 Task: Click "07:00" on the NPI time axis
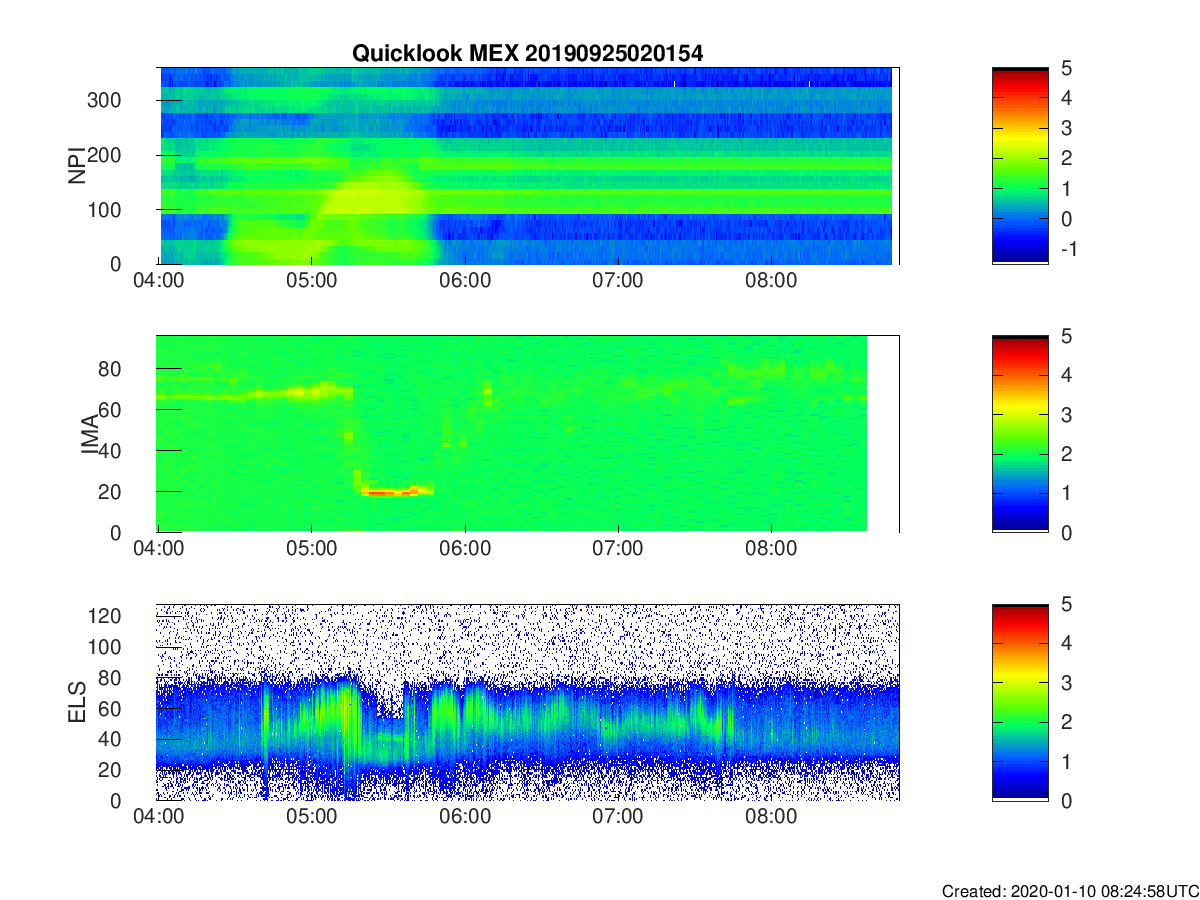[618, 280]
